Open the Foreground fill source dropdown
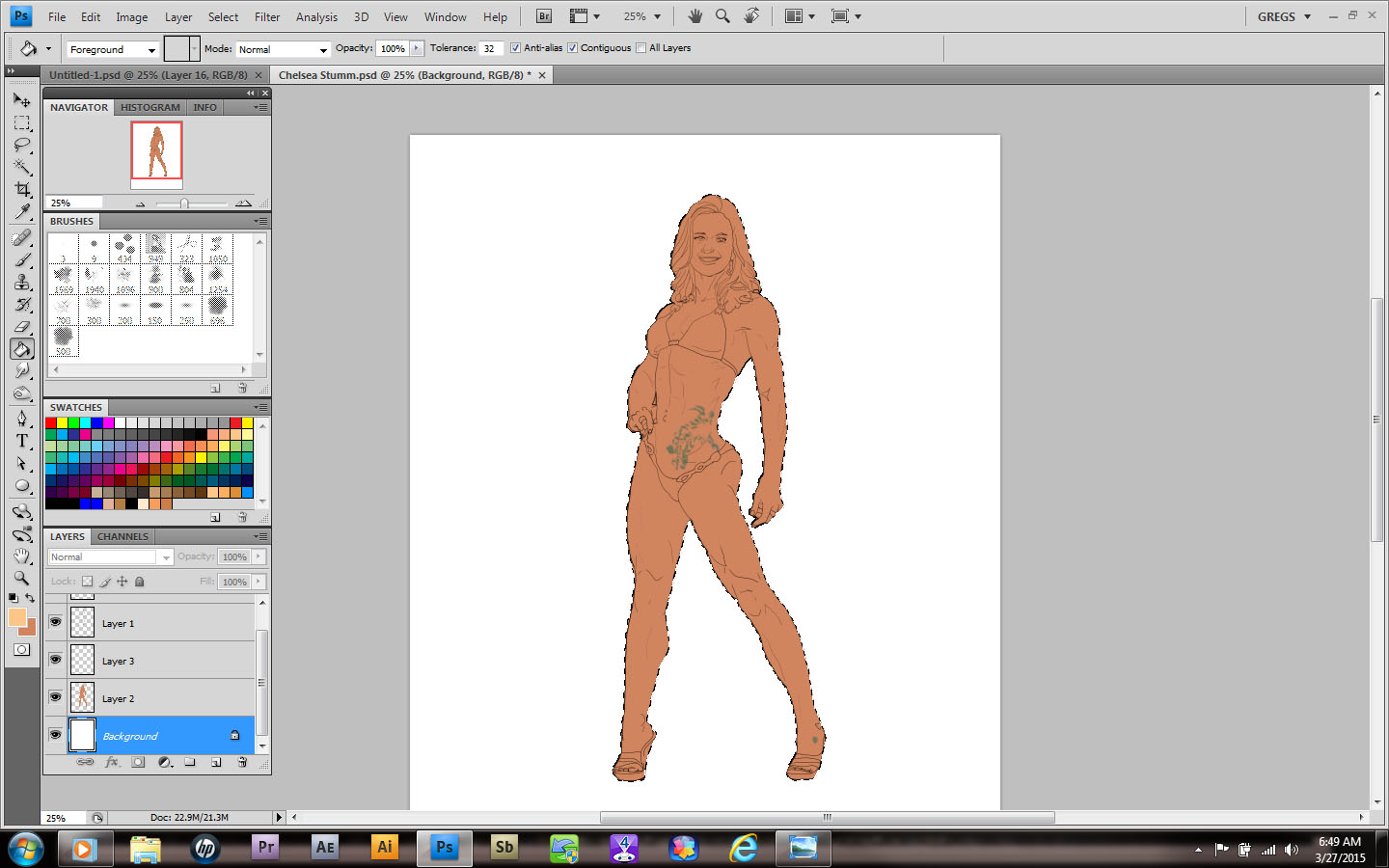Viewport: 1389px width, 868px height. tap(112, 49)
